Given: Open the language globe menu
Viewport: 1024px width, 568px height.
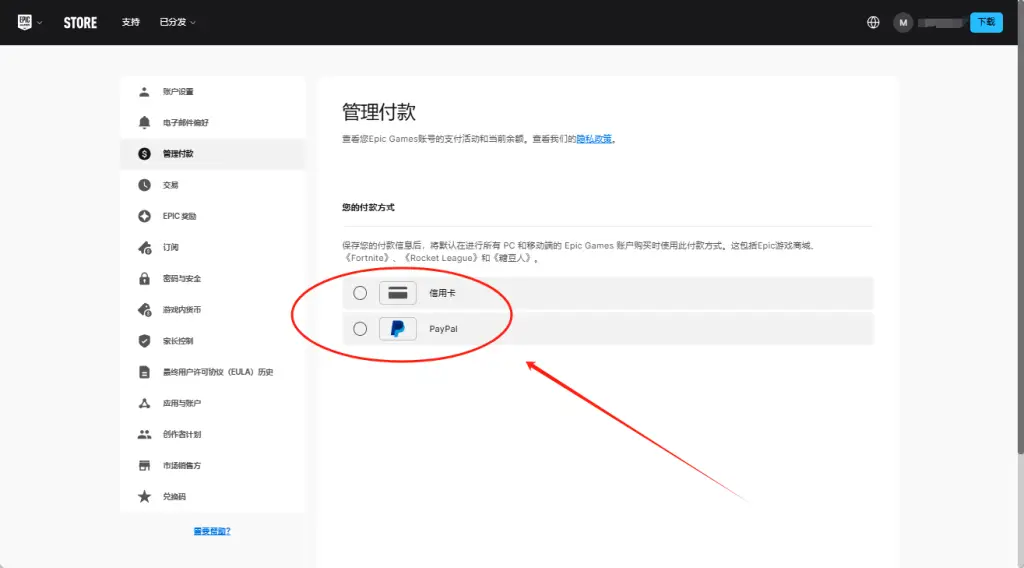Looking at the screenshot, I should tap(873, 22).
